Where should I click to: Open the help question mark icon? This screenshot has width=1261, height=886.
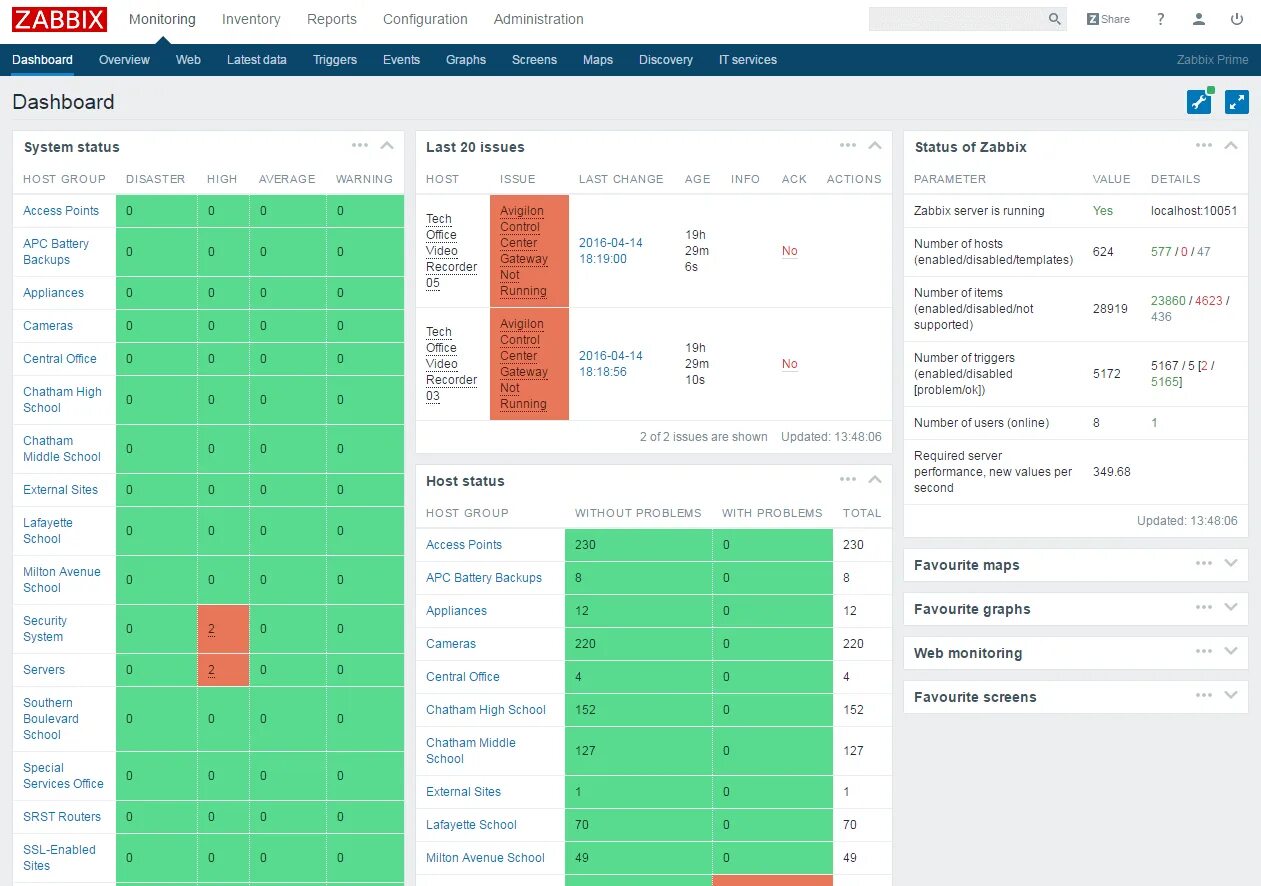1161,19
